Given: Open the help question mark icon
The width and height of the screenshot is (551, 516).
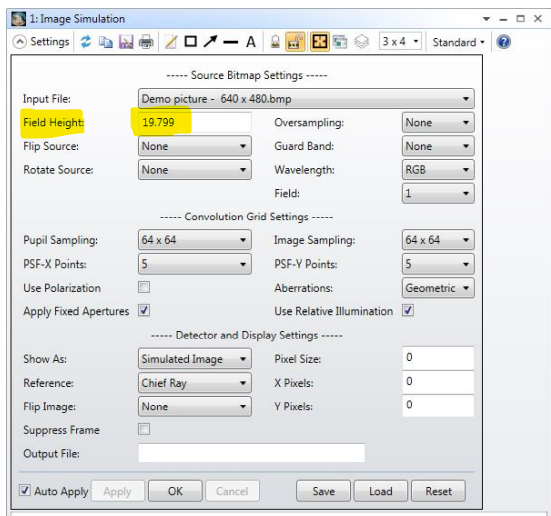Looking at the screenshot, I should tap(503, 42).
